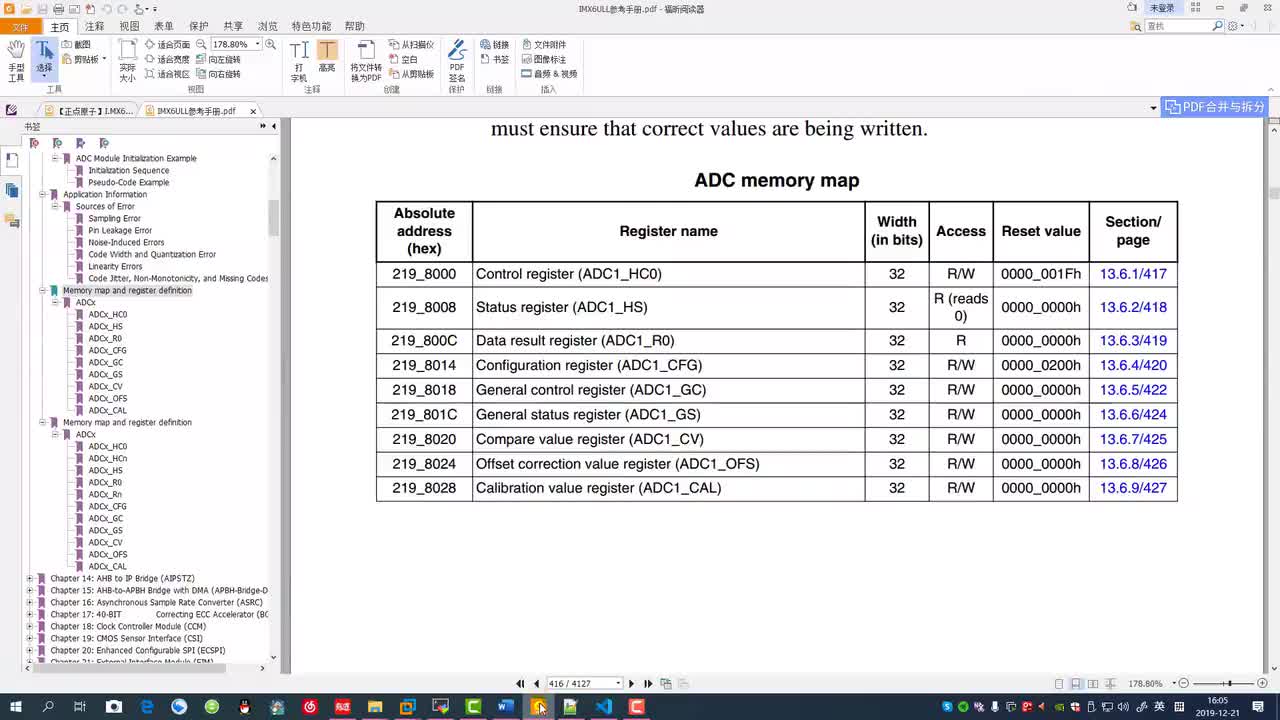Expand Chapter 19: CMOS Sensor Interface
The height and width of the screenshot is (720, 1280).
30,638
